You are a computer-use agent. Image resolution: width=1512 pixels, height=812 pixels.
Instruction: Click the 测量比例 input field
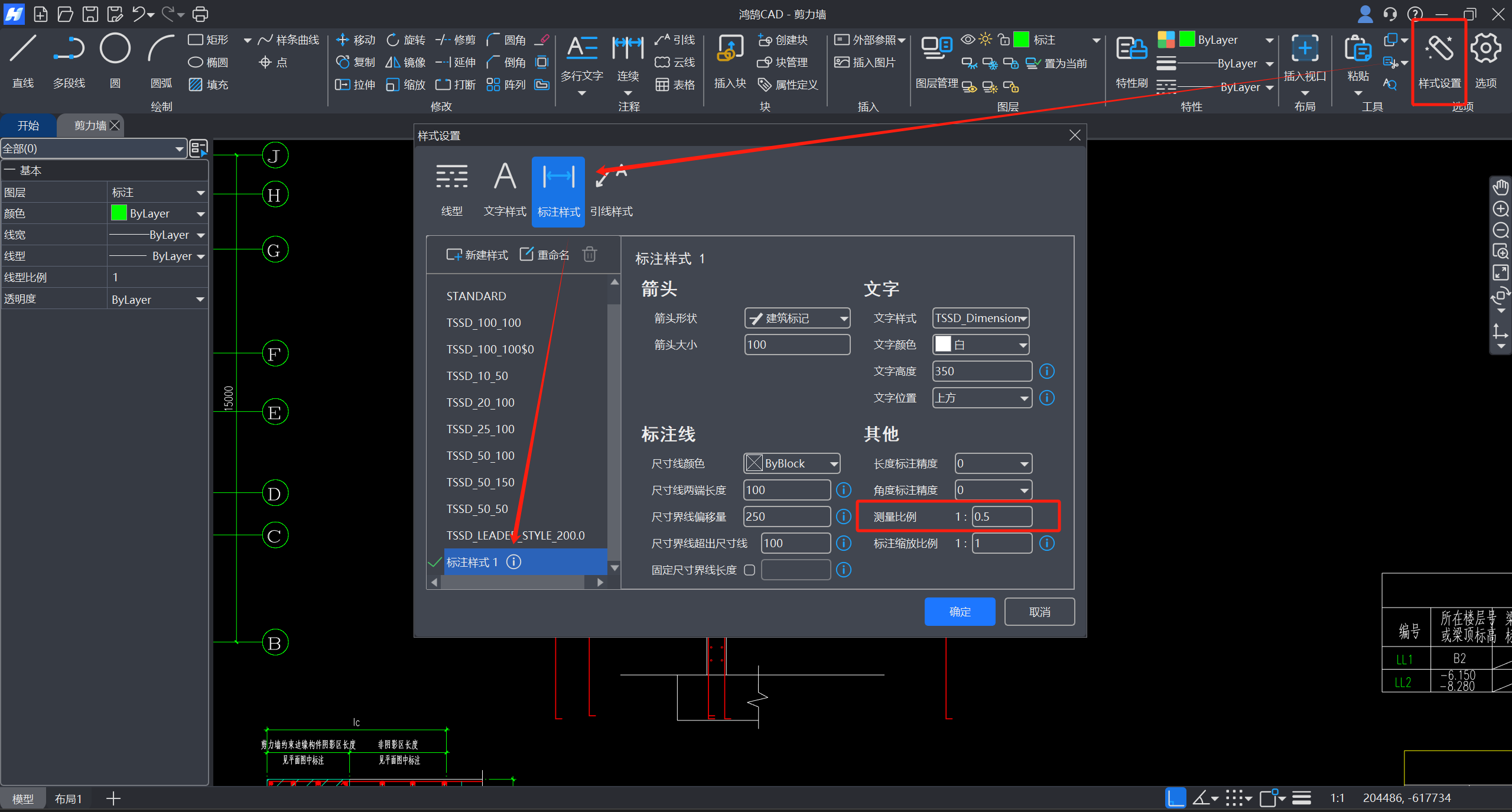coord(1002,517)
